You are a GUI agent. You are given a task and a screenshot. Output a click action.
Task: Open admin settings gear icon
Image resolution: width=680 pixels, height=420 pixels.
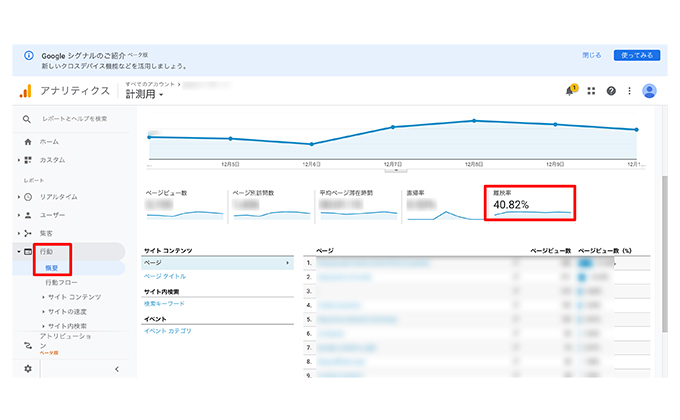click(28, 369)
